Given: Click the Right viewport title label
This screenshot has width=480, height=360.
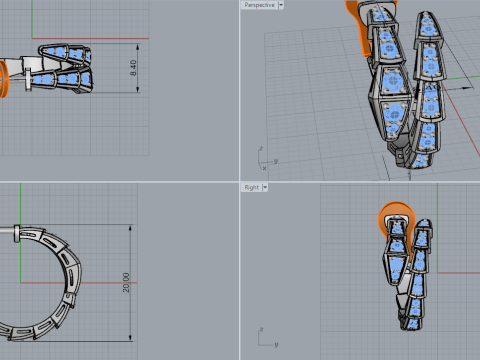Looking at the screenshot, I should point(251,187).
